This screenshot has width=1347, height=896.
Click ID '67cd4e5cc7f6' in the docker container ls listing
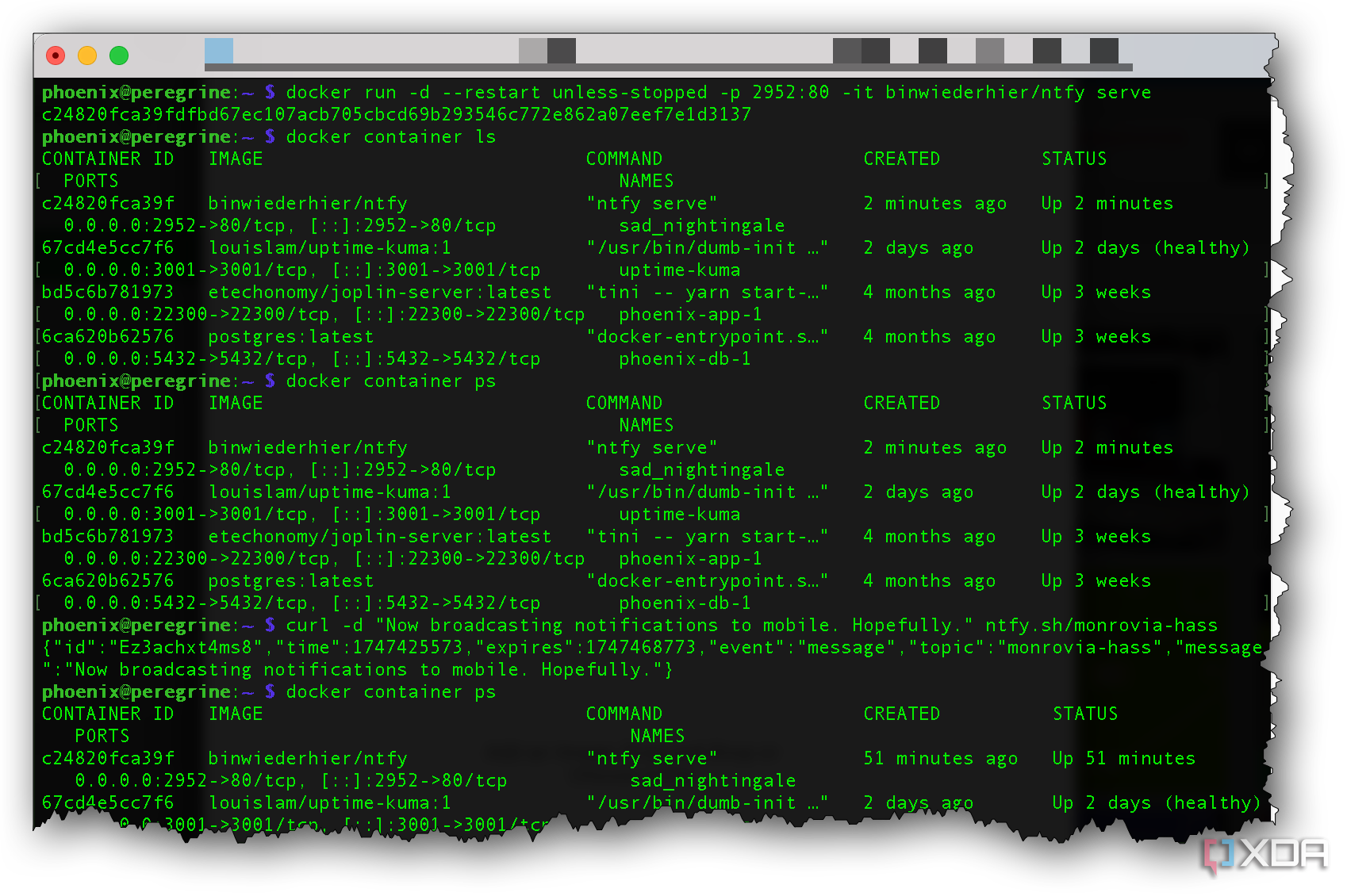(x=108, y=248)
